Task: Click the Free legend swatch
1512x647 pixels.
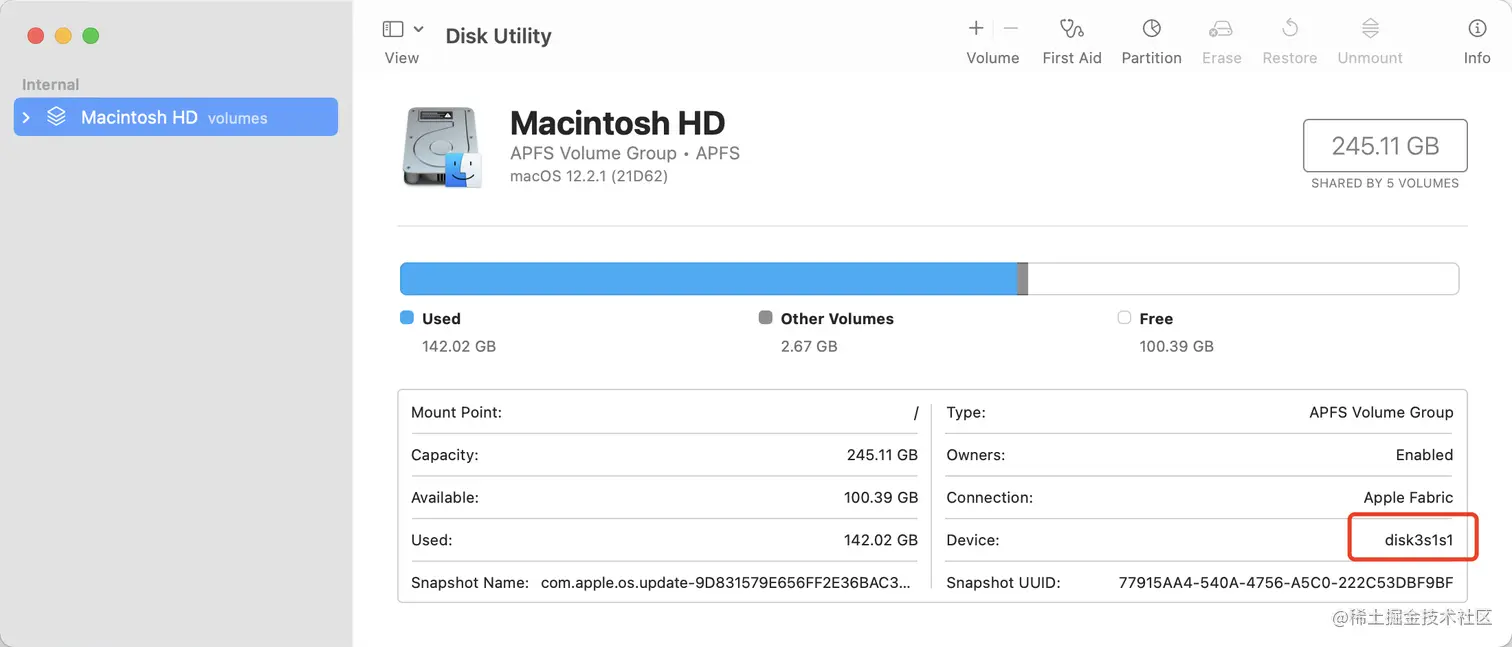Action: tap(1123, 318)
